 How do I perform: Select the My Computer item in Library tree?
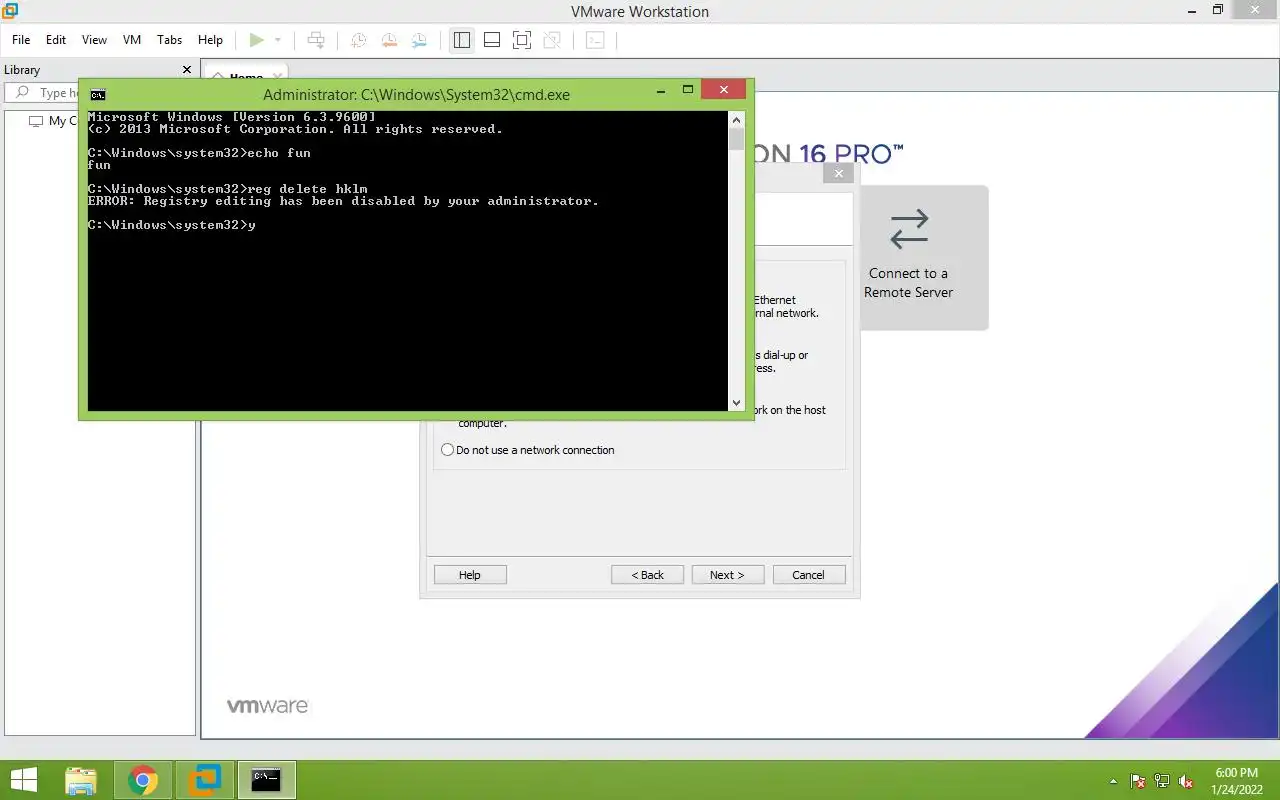52,121
